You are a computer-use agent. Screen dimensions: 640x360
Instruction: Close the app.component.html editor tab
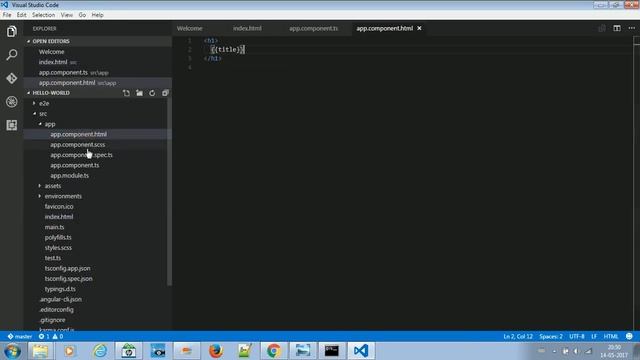pyautogui.click(x=419, y=28)
